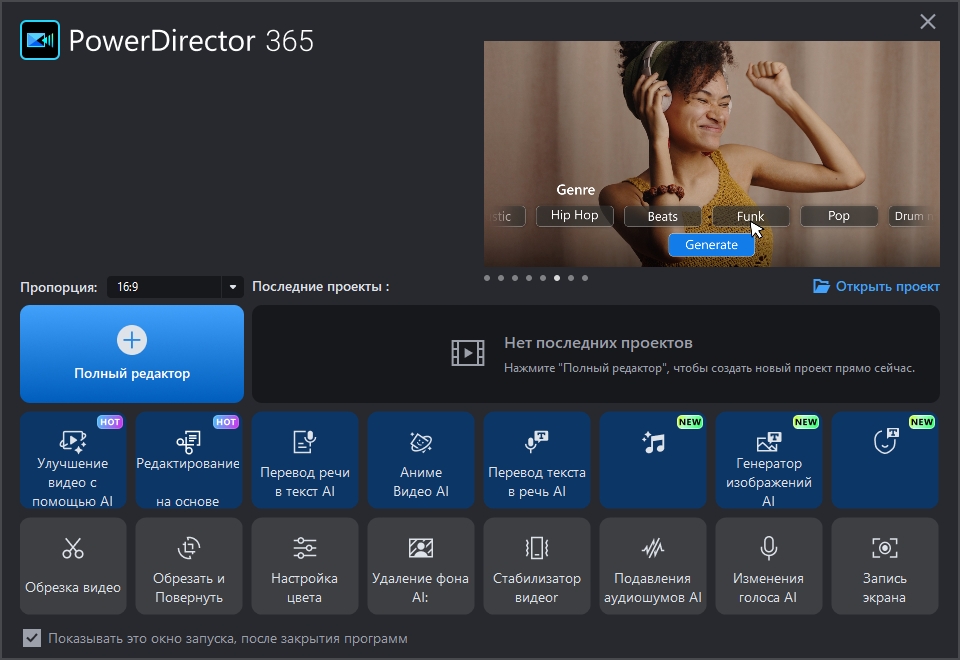Expand the aspect ratio dropdown arrow
The height and width of the screenshot is (660, 960).
tap(233, 287)
